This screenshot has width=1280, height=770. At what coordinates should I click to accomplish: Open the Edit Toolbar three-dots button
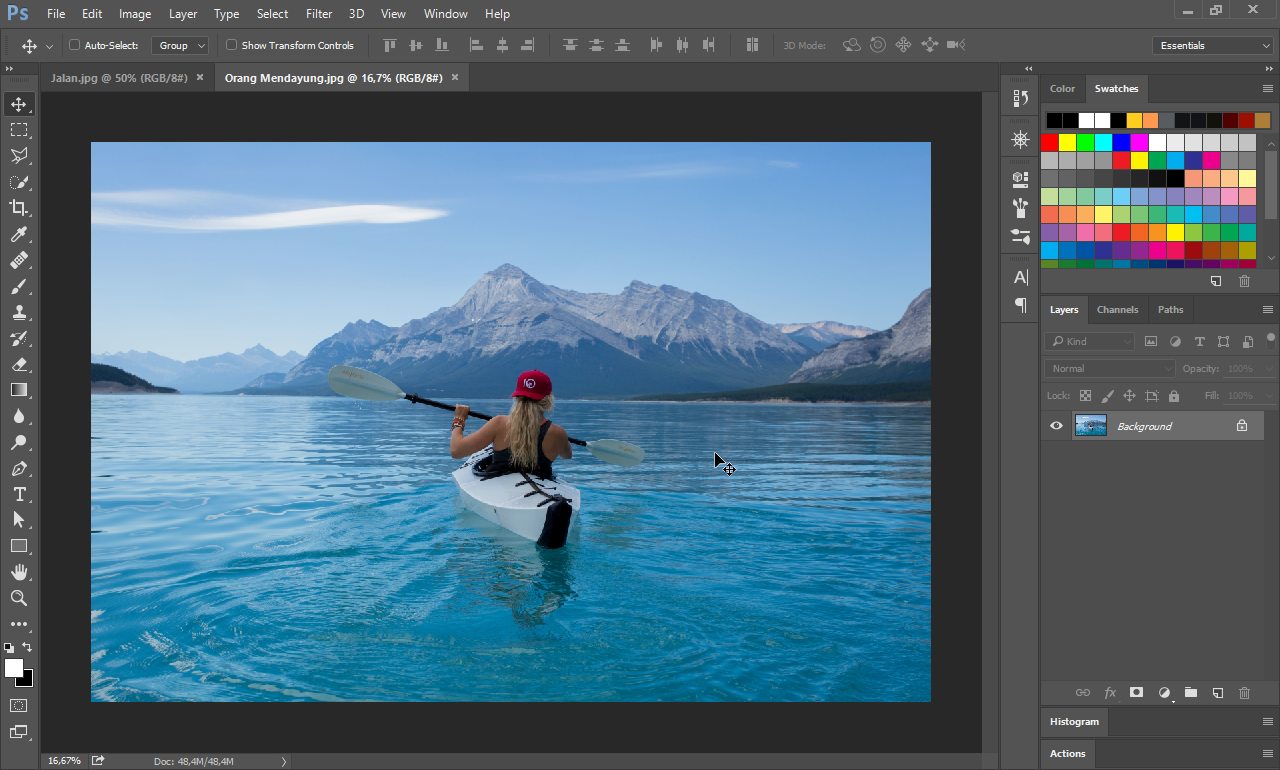pos(19,625)
